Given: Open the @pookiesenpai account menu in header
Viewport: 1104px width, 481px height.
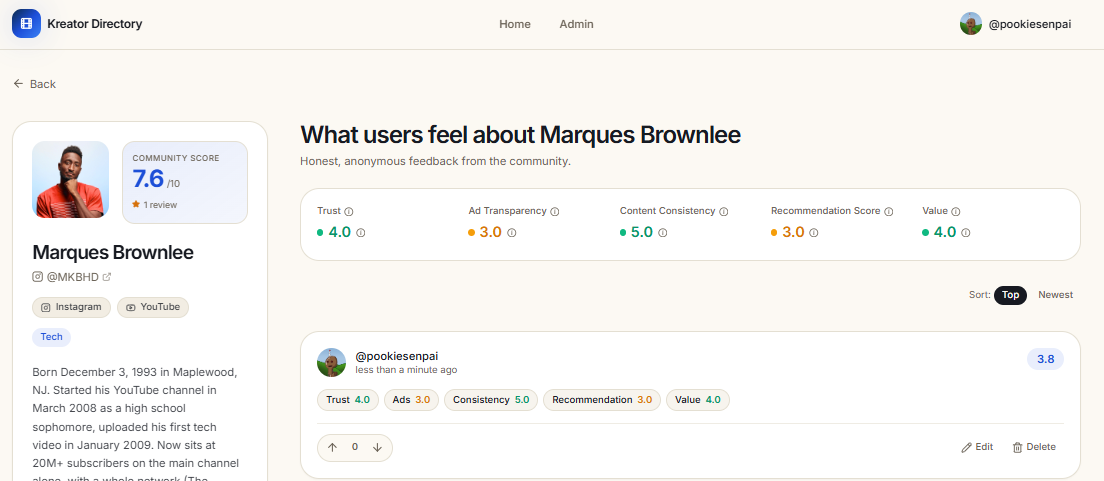Looking at the screenshot, I should coord(1015,24).
